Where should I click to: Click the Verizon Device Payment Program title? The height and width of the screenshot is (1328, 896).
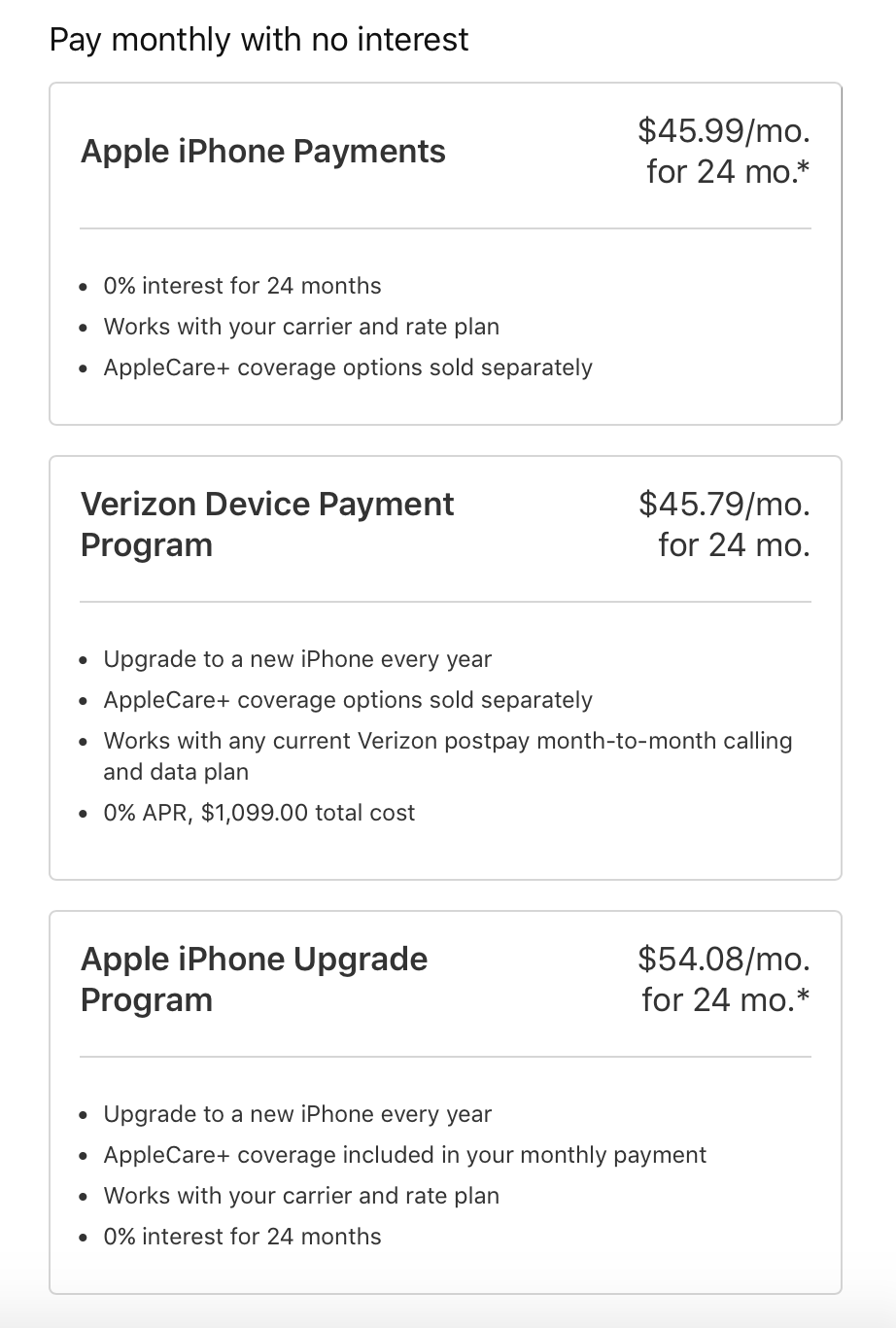(x=267, y=524)
